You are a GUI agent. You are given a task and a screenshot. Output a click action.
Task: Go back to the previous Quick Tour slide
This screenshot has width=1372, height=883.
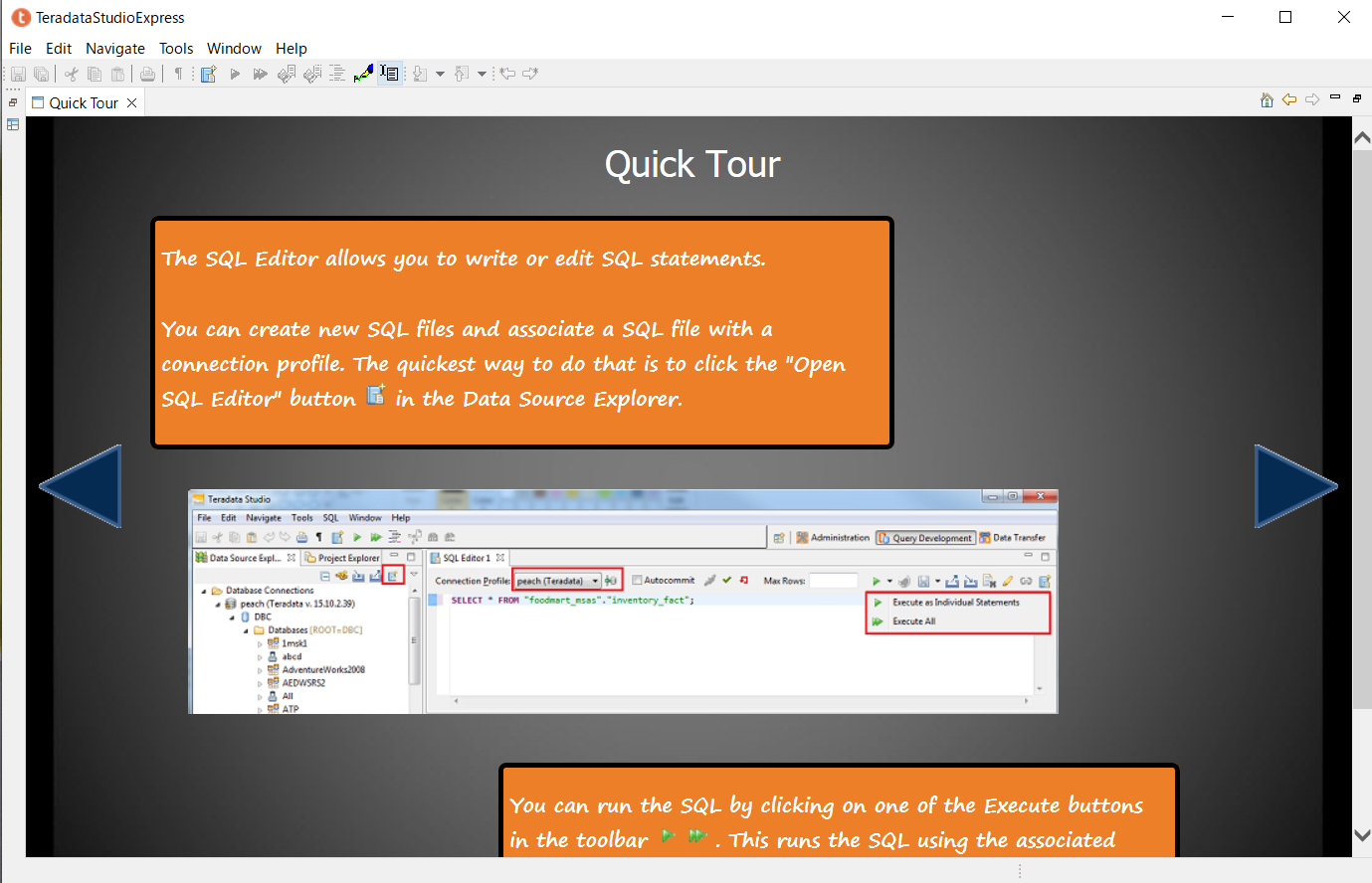pyautogui.click(x=81, y=486)
